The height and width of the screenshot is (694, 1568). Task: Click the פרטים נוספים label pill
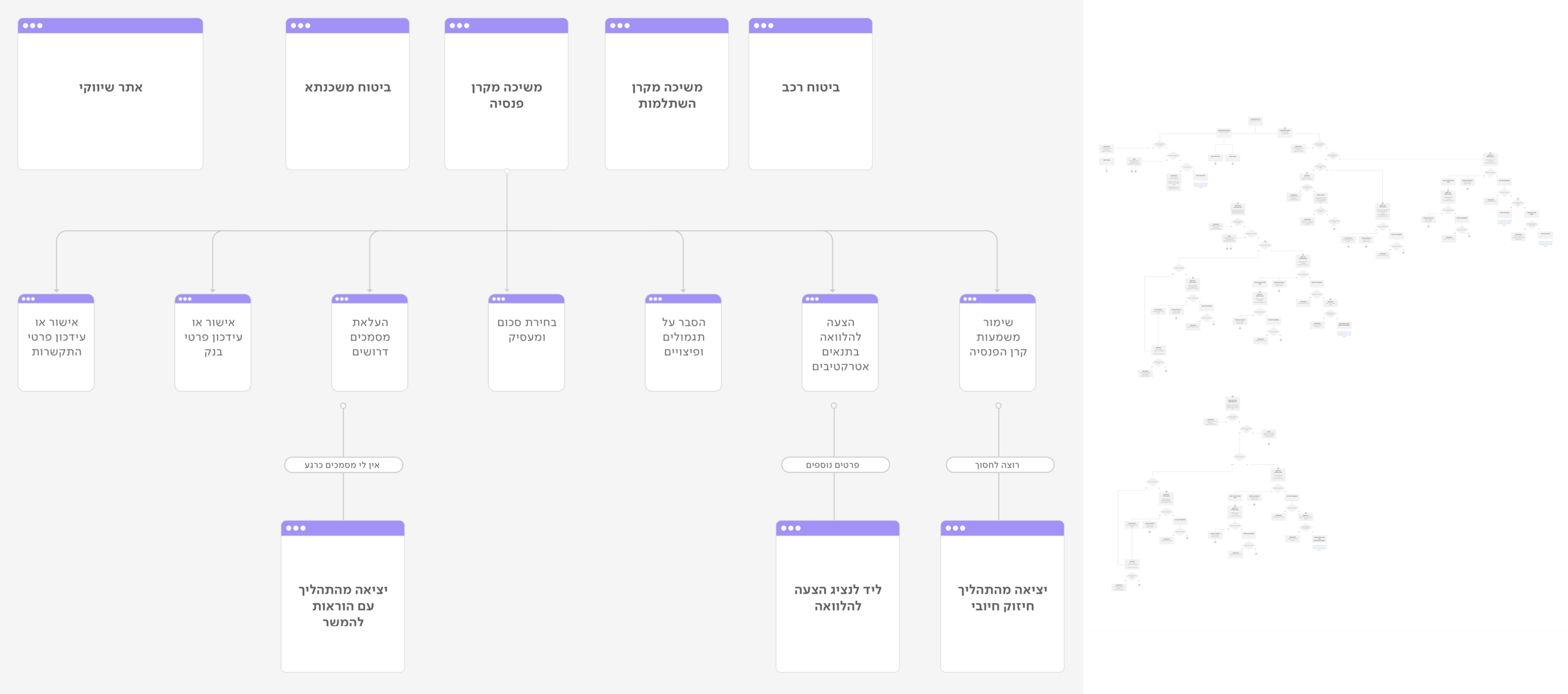(834, 465)
